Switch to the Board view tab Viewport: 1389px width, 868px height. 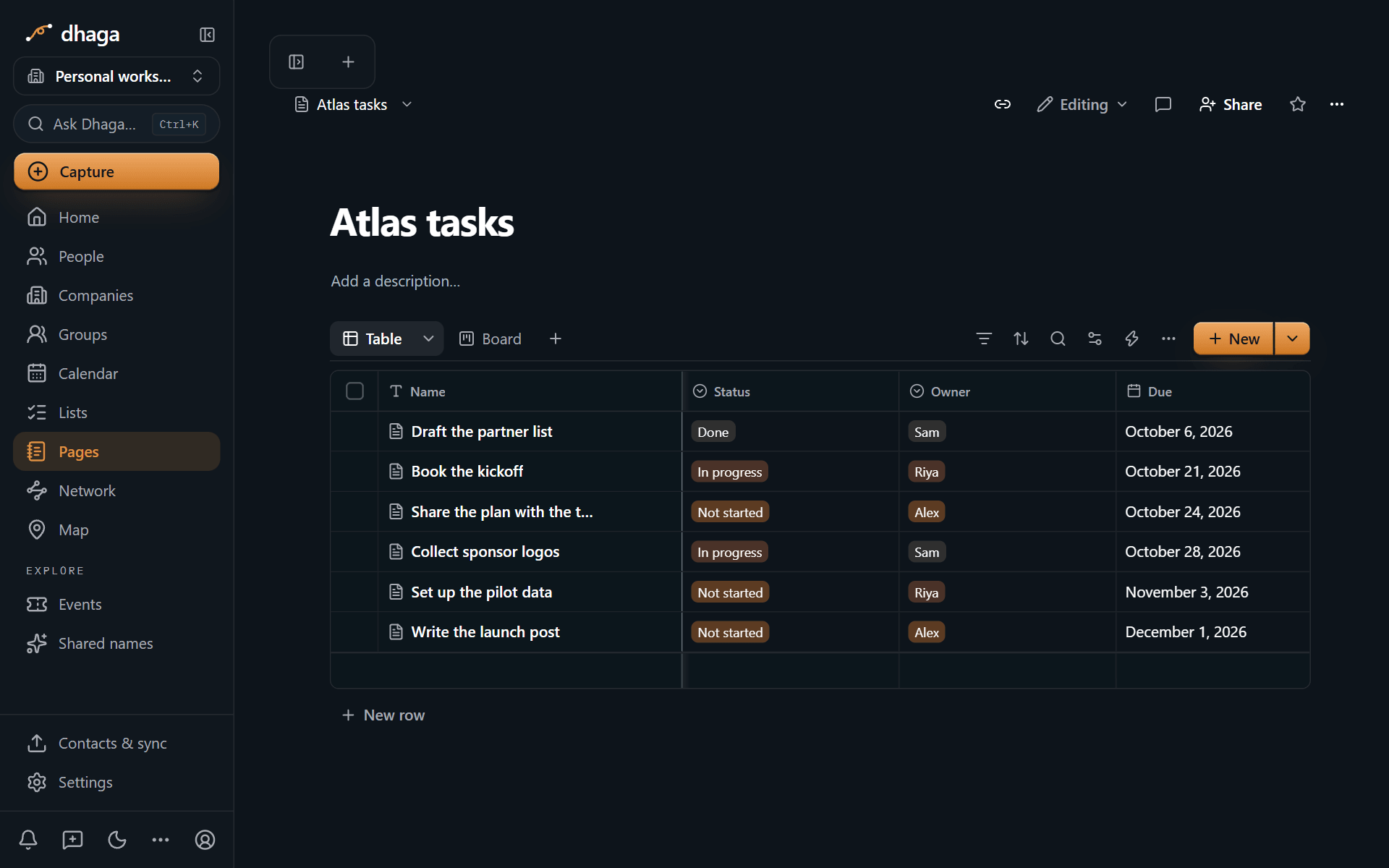coord(490,339)
